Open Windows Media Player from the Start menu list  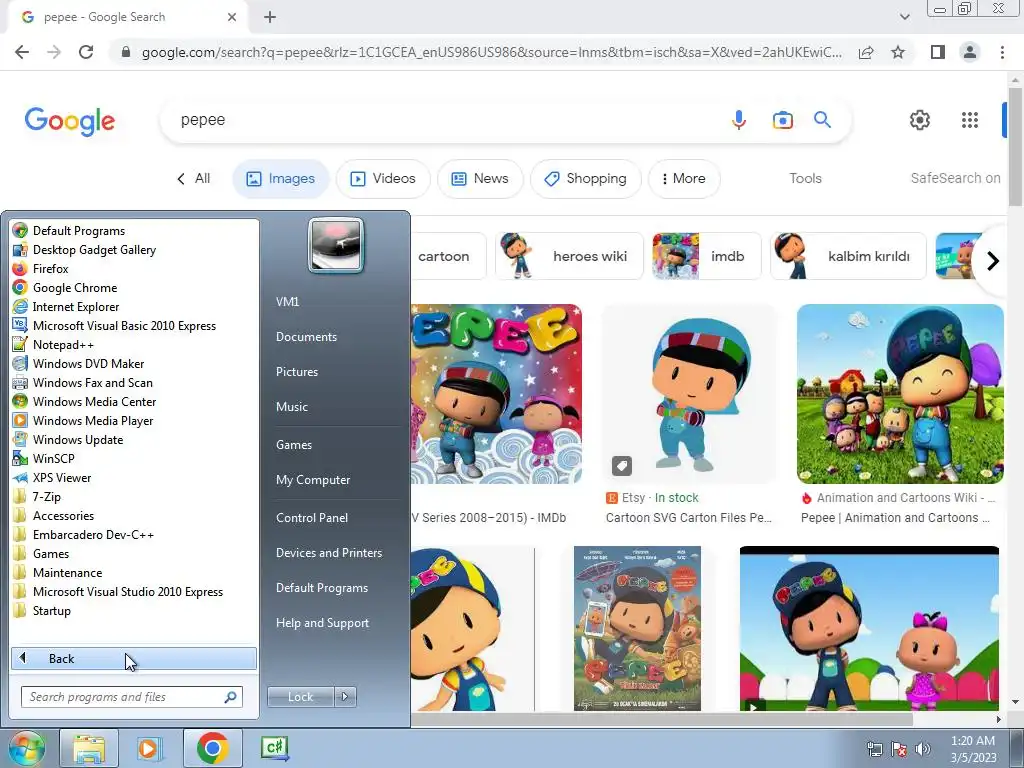(x=83, y=420)
